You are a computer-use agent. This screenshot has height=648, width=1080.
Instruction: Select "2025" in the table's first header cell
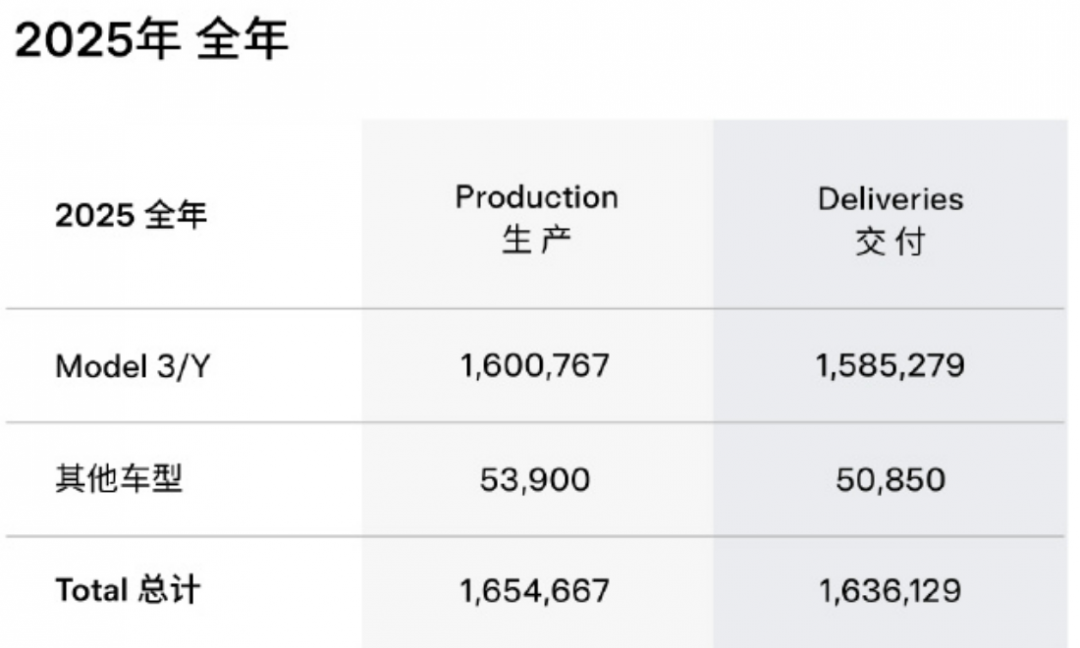tap(93, 216)
